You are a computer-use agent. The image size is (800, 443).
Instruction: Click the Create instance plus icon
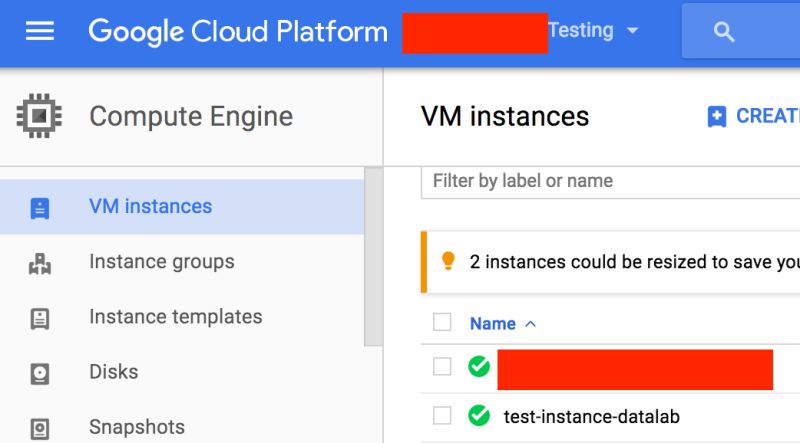tap(717, 117)
